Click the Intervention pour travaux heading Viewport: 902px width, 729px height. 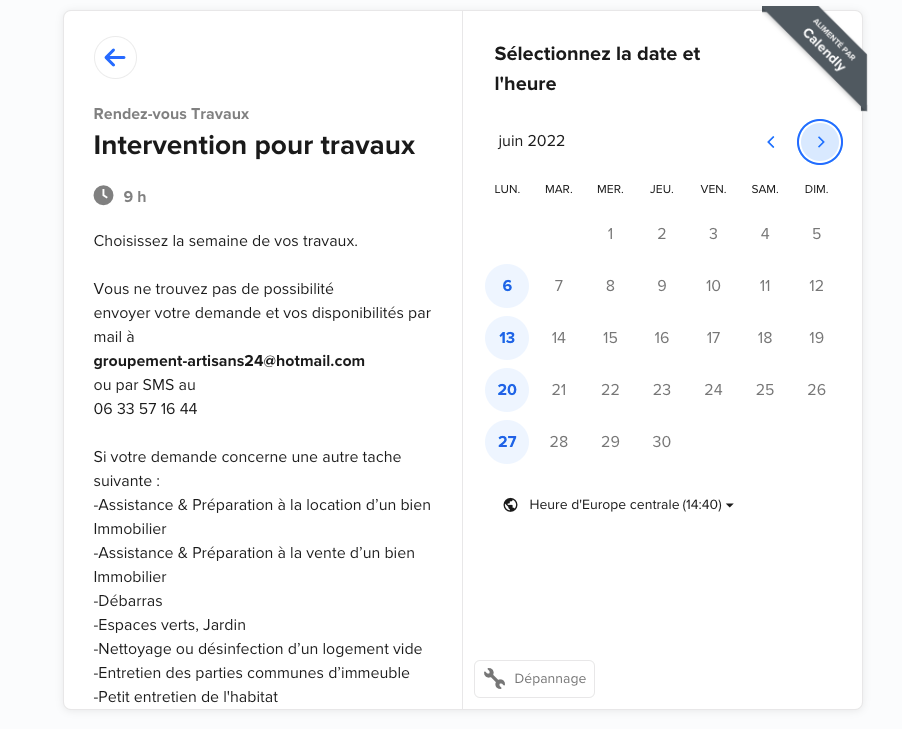(254, 145)
